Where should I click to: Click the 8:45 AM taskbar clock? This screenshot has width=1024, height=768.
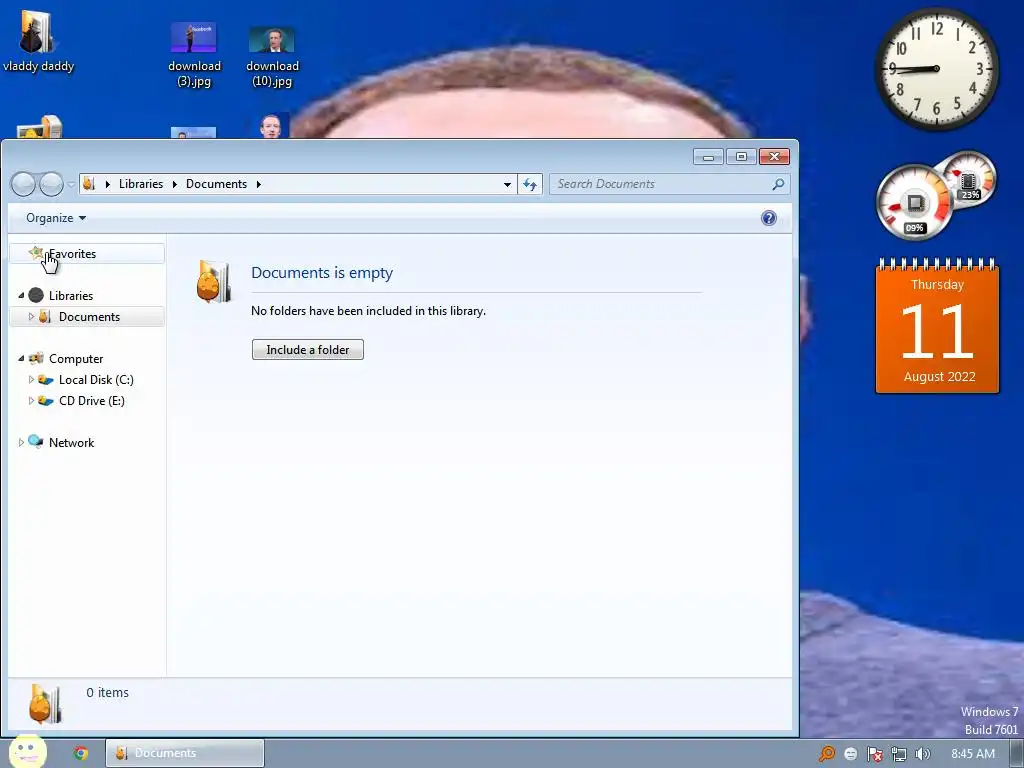coord(972,754)
